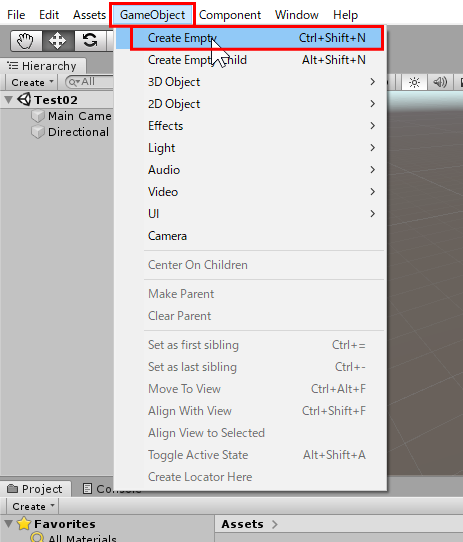
Task: Select the Move tool icon
Action: (x=57, y=41)
